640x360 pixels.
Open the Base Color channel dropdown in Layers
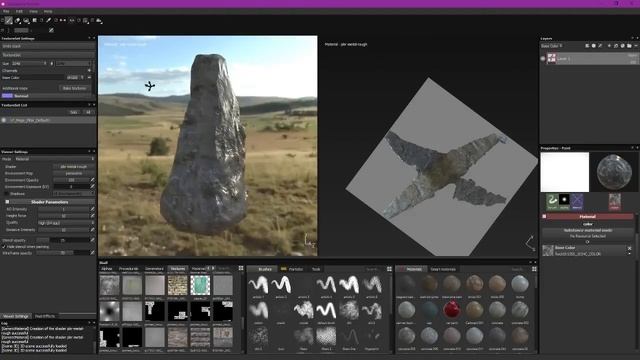pyautogui.click(x=552, y=46)
